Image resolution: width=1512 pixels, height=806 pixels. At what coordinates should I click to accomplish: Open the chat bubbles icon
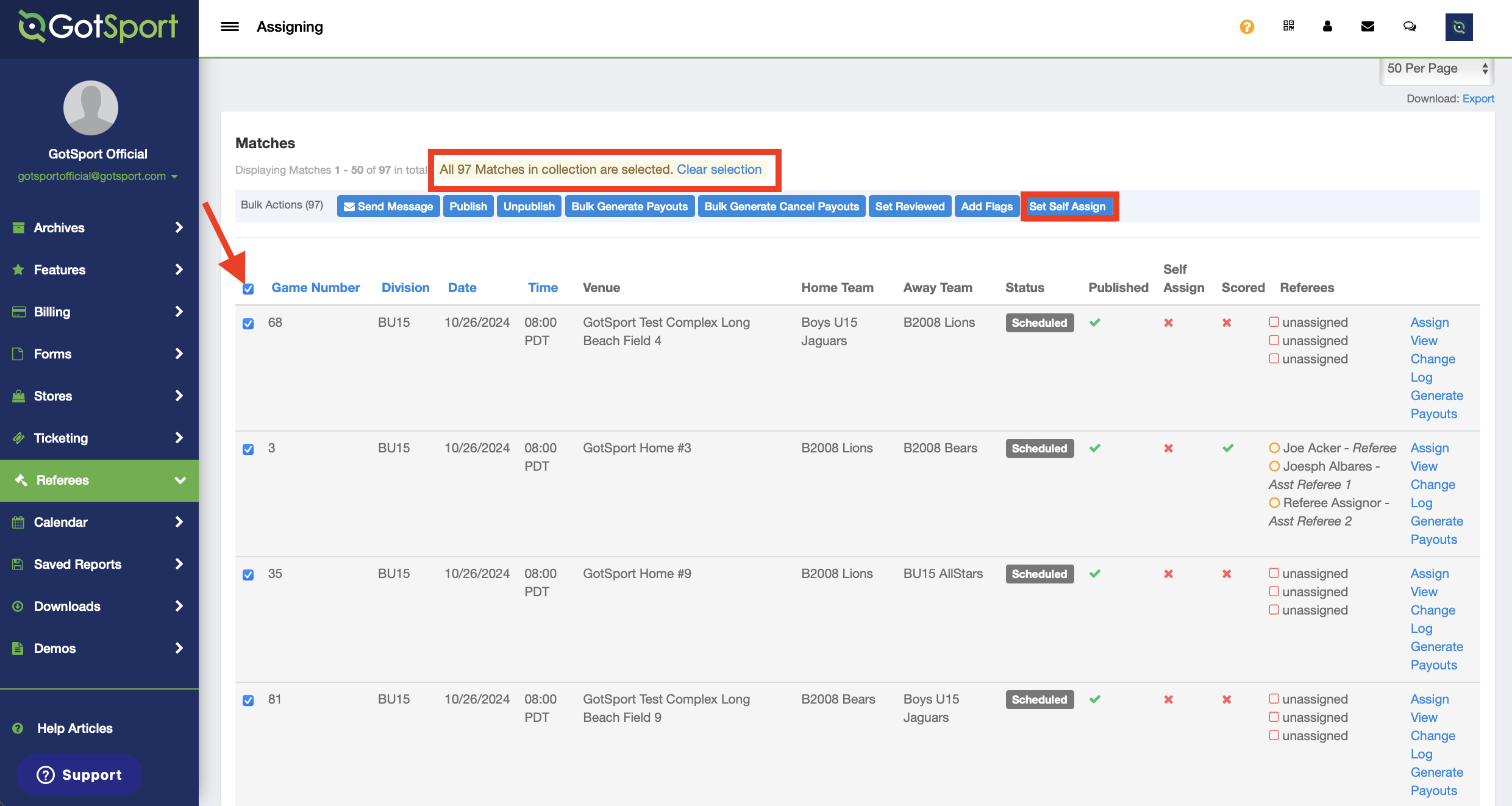(1410, 26)
